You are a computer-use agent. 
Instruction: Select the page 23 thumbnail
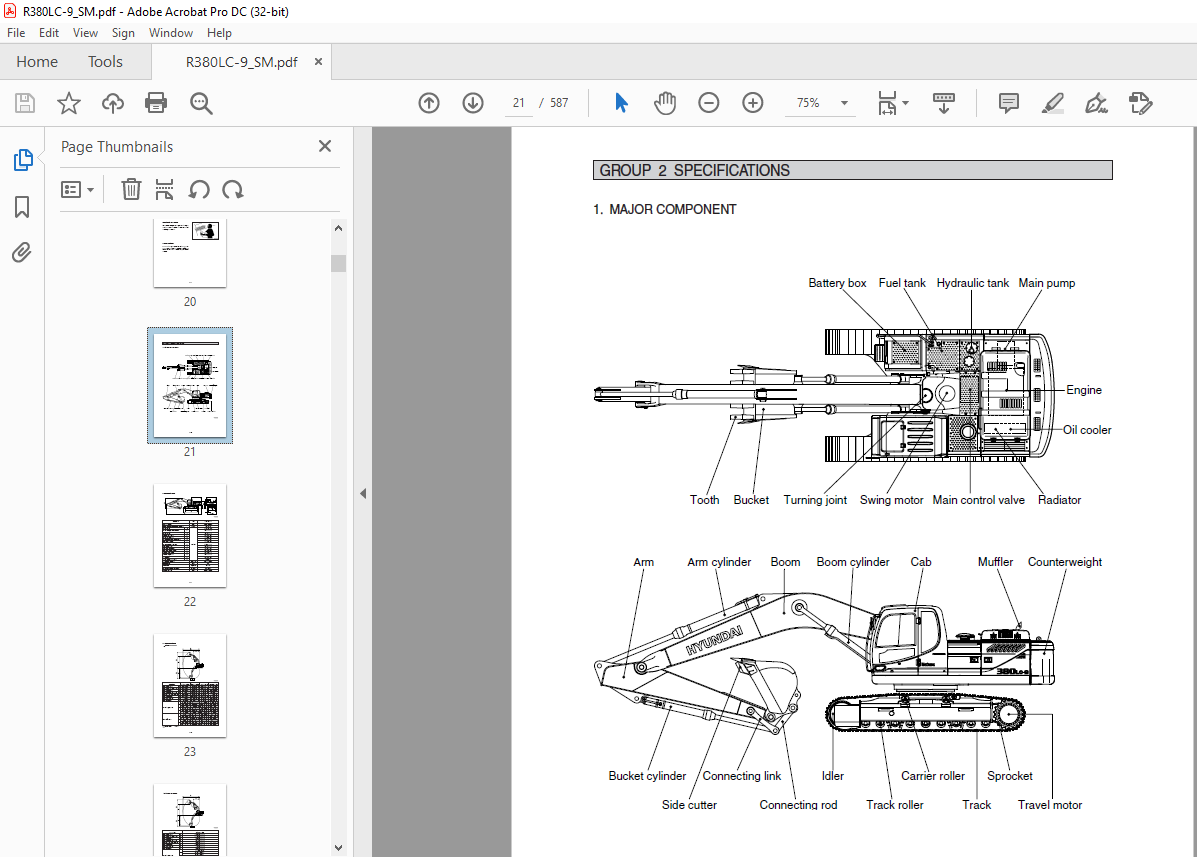click(190, 686)
